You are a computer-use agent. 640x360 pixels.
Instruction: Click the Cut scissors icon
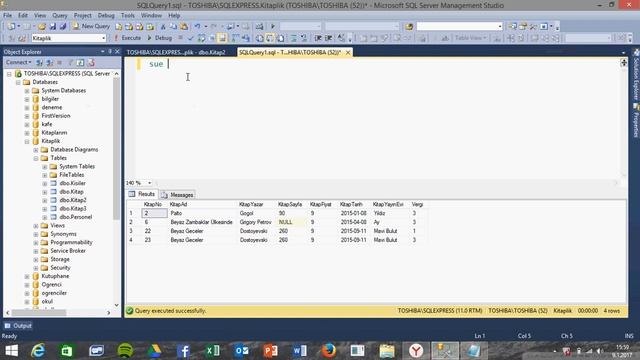(163, 26)
